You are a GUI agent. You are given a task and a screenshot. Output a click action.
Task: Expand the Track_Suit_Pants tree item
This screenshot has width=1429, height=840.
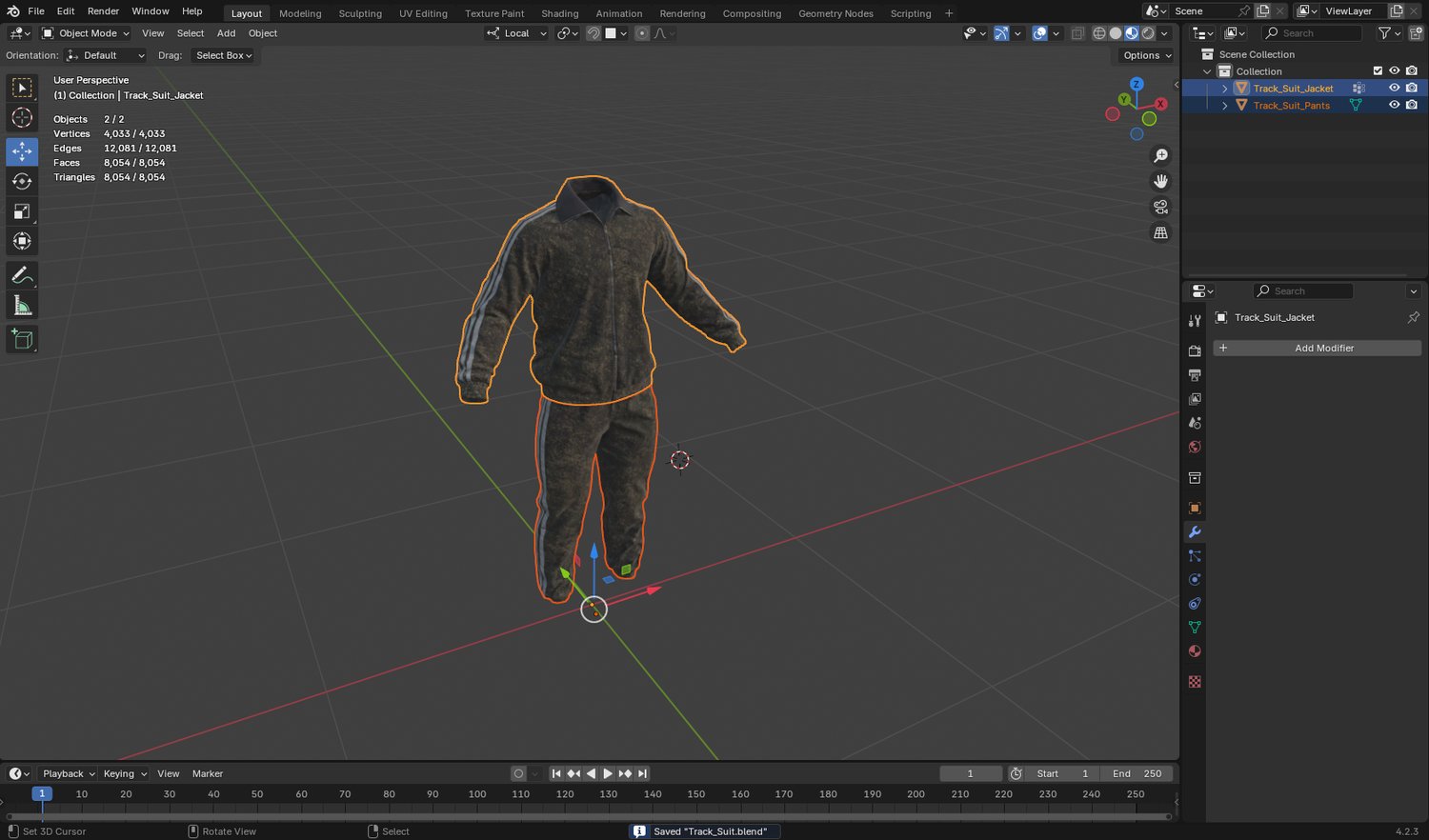pos(1224,106)
